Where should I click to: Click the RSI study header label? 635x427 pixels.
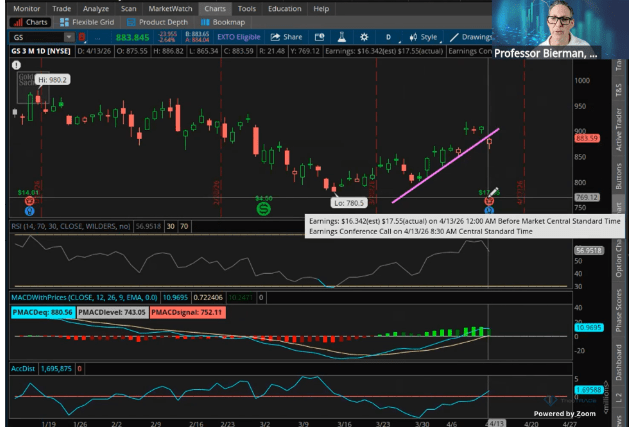click(x=71, y=226)
